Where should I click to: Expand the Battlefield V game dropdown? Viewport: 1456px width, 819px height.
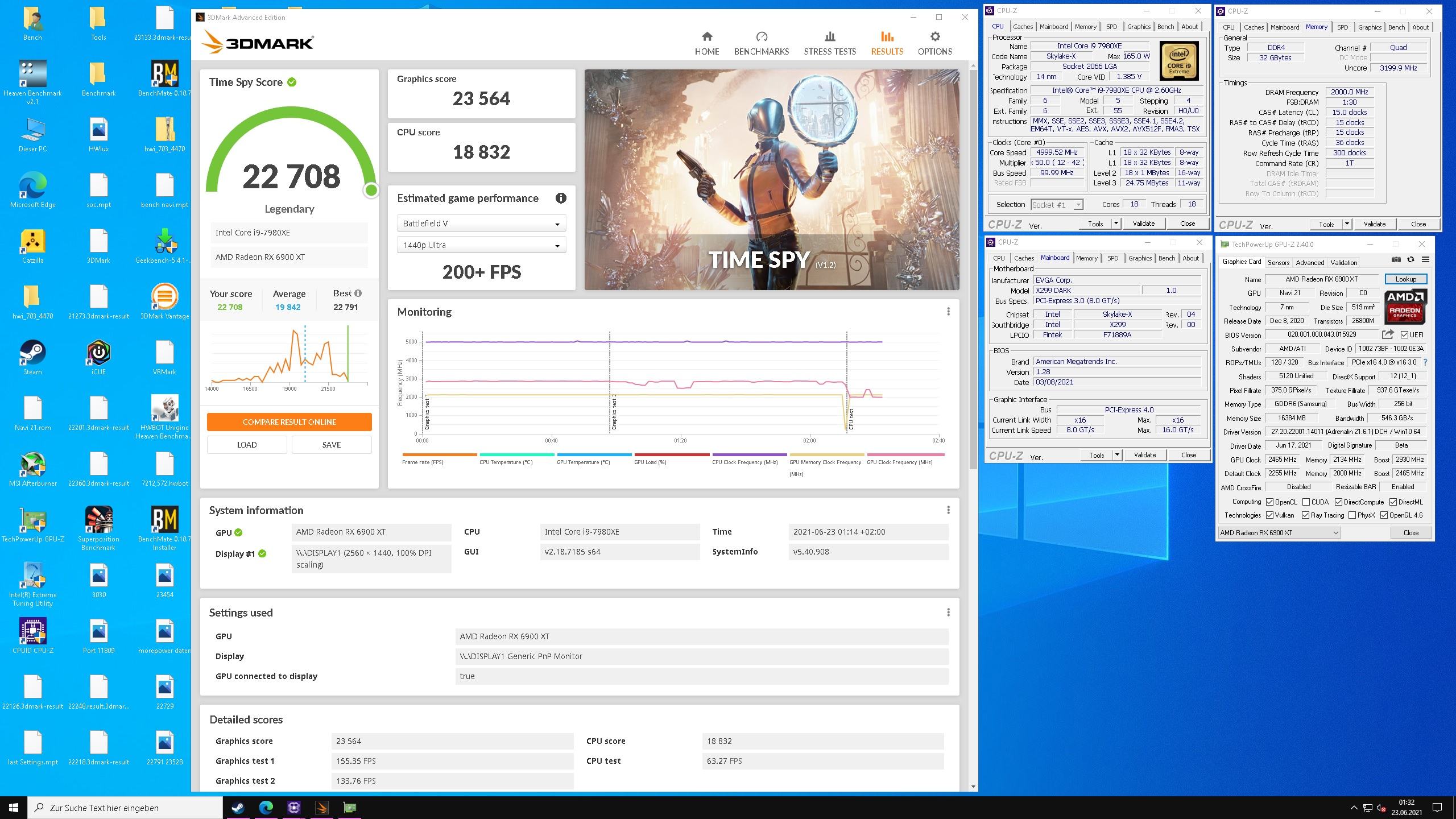pyautogui.click(x=481, y=224)
